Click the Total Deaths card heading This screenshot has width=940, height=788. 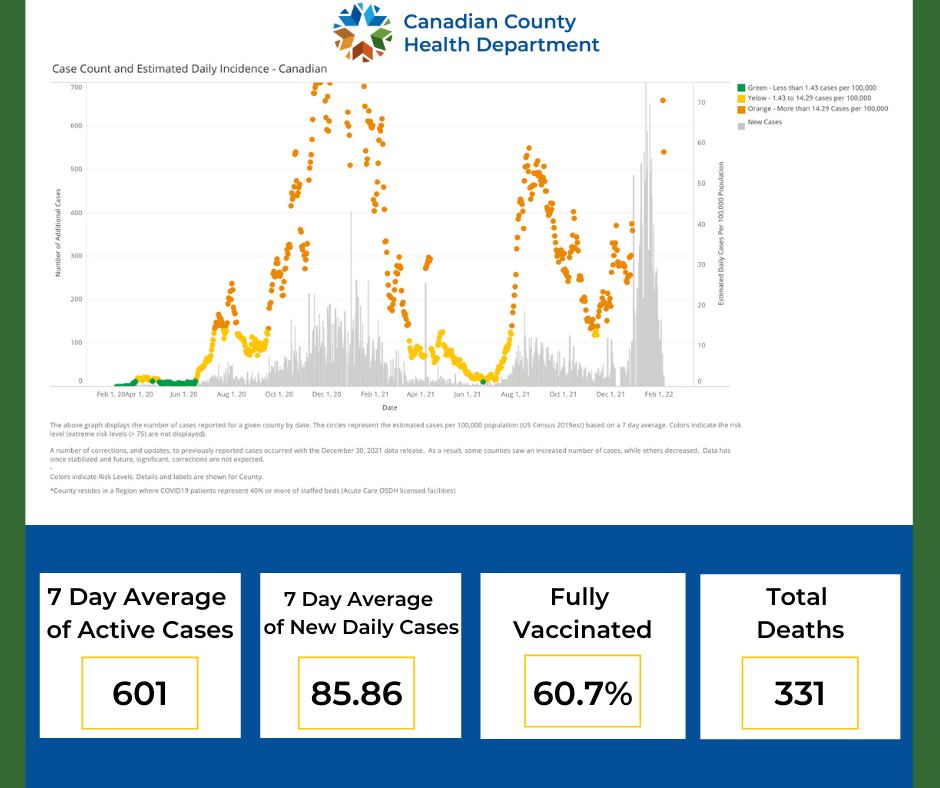(800, 613)
